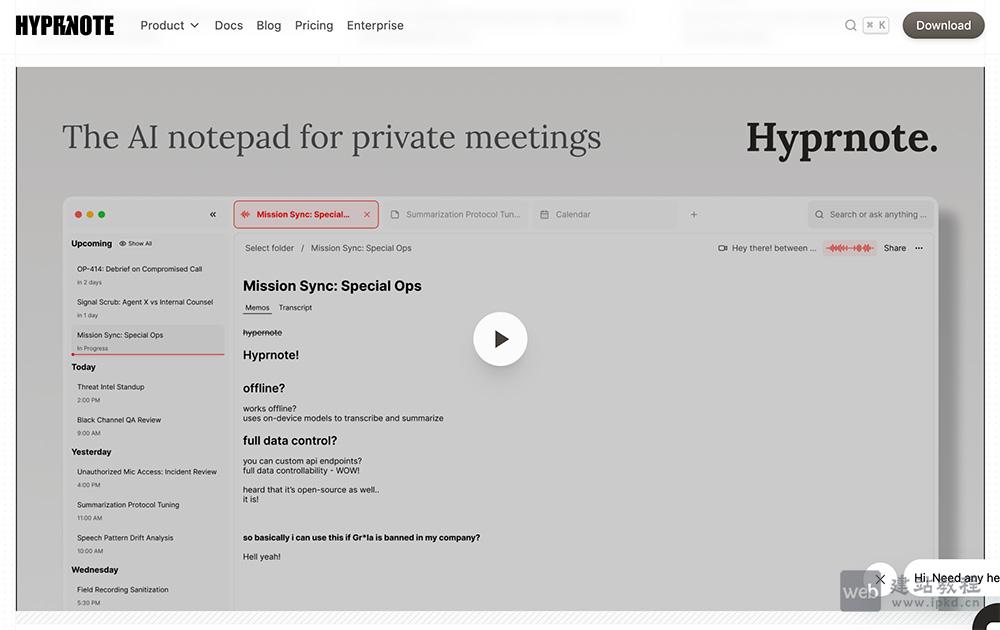Switch to the Transcript tab
Image resolution: width=1000 pixels, height=630 pixels.
[x=295, y=307]
